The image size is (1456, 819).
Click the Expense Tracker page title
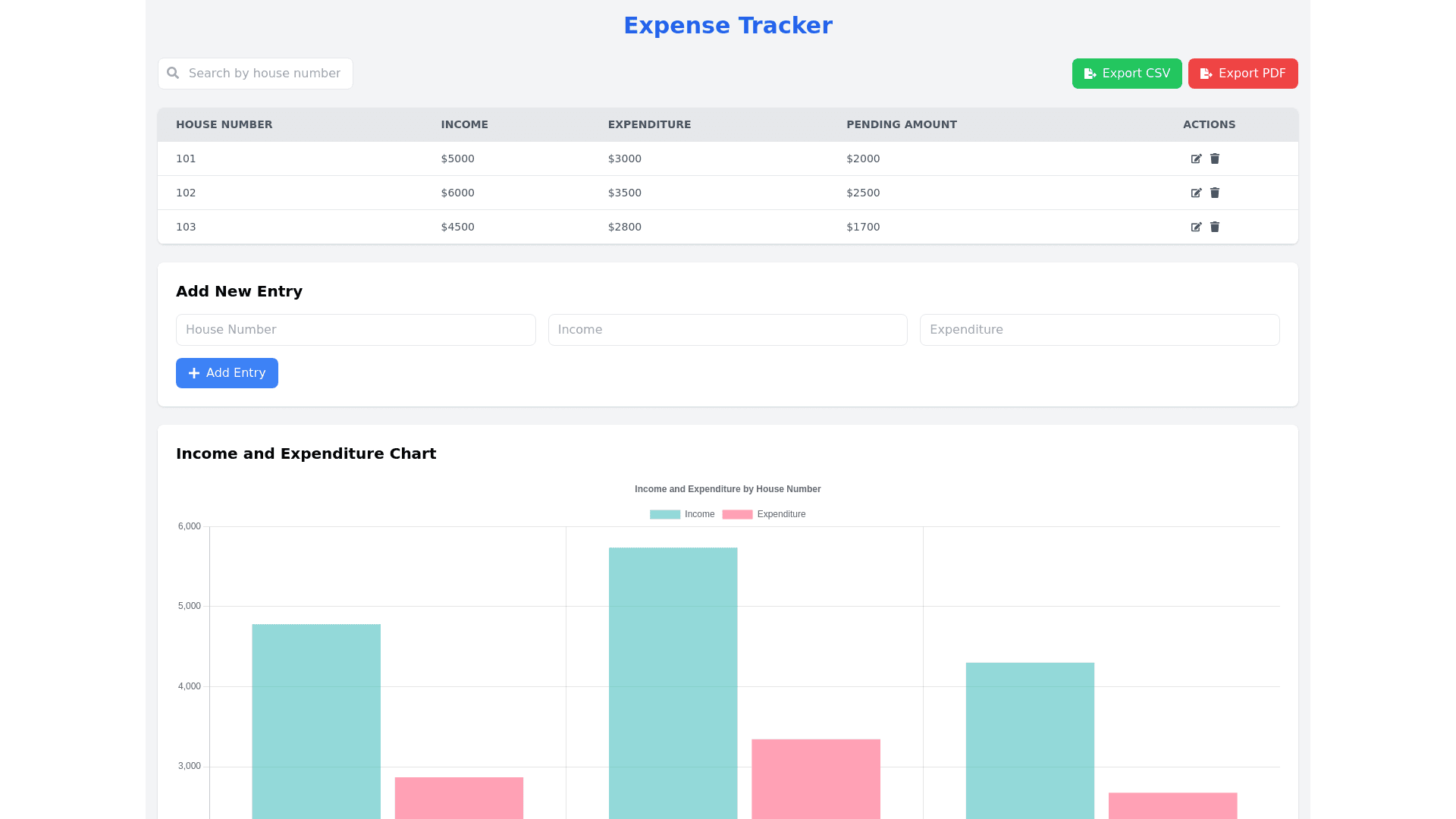[x=727, y=26]
